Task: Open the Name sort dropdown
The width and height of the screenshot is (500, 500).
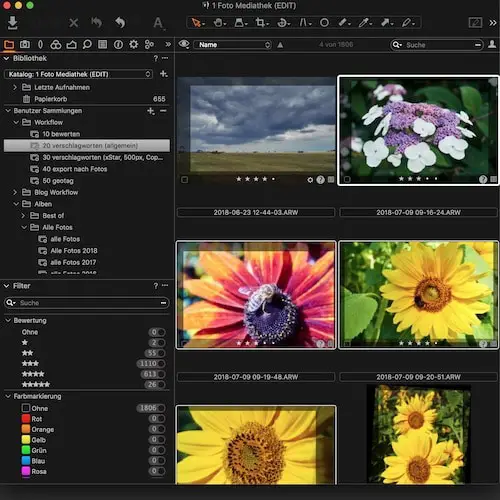Action: point(233,45)
